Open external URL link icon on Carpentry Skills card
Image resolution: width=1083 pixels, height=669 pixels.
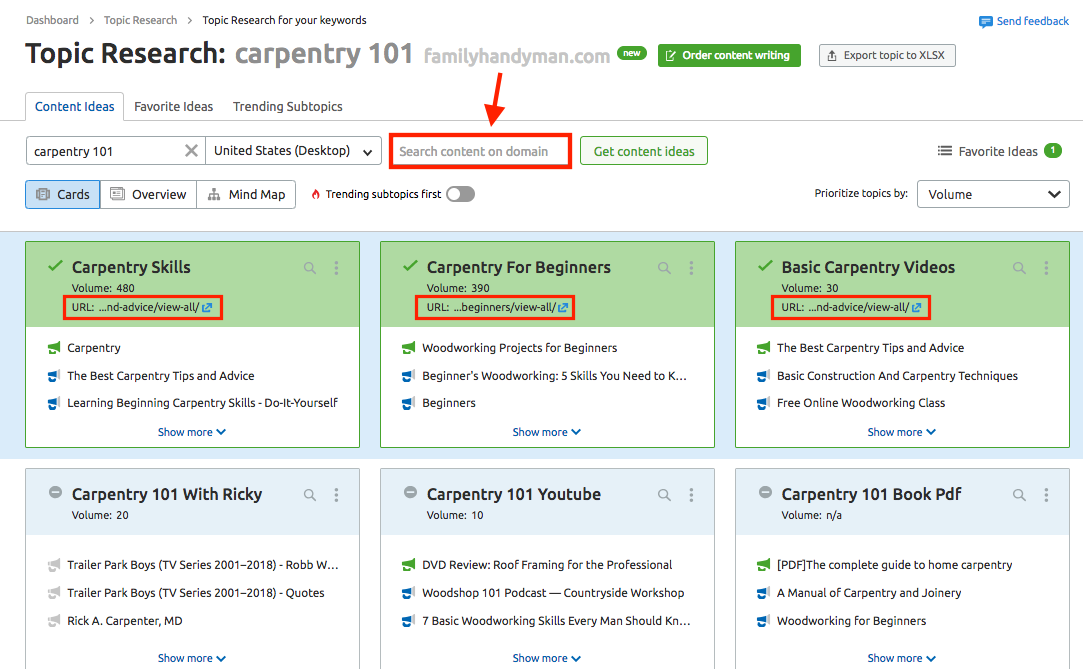click(207, 308)
